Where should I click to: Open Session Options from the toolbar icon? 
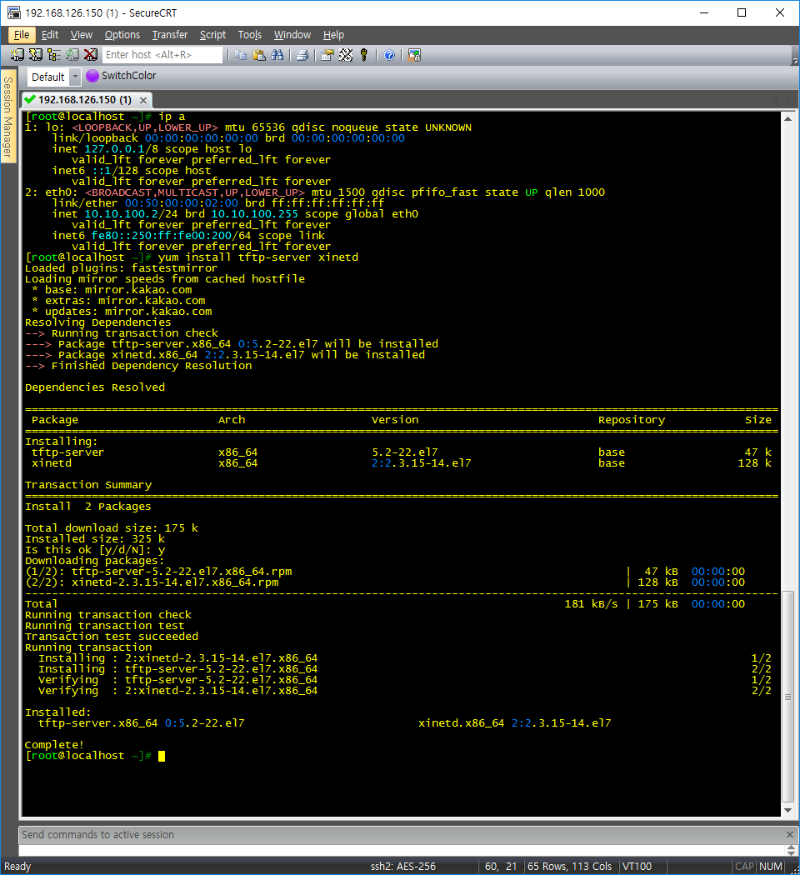coord(328,55)
